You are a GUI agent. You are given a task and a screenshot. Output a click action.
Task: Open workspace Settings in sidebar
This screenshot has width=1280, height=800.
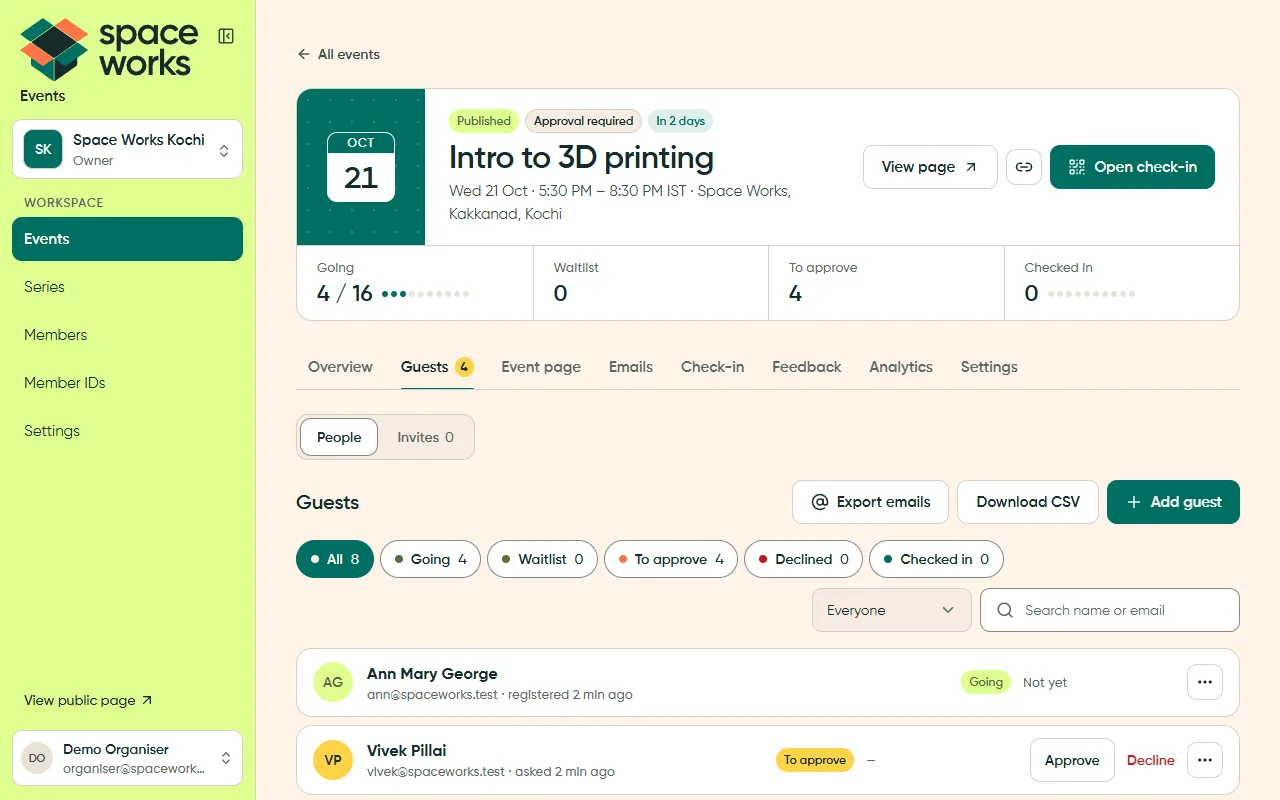click(x=127, y=431)
